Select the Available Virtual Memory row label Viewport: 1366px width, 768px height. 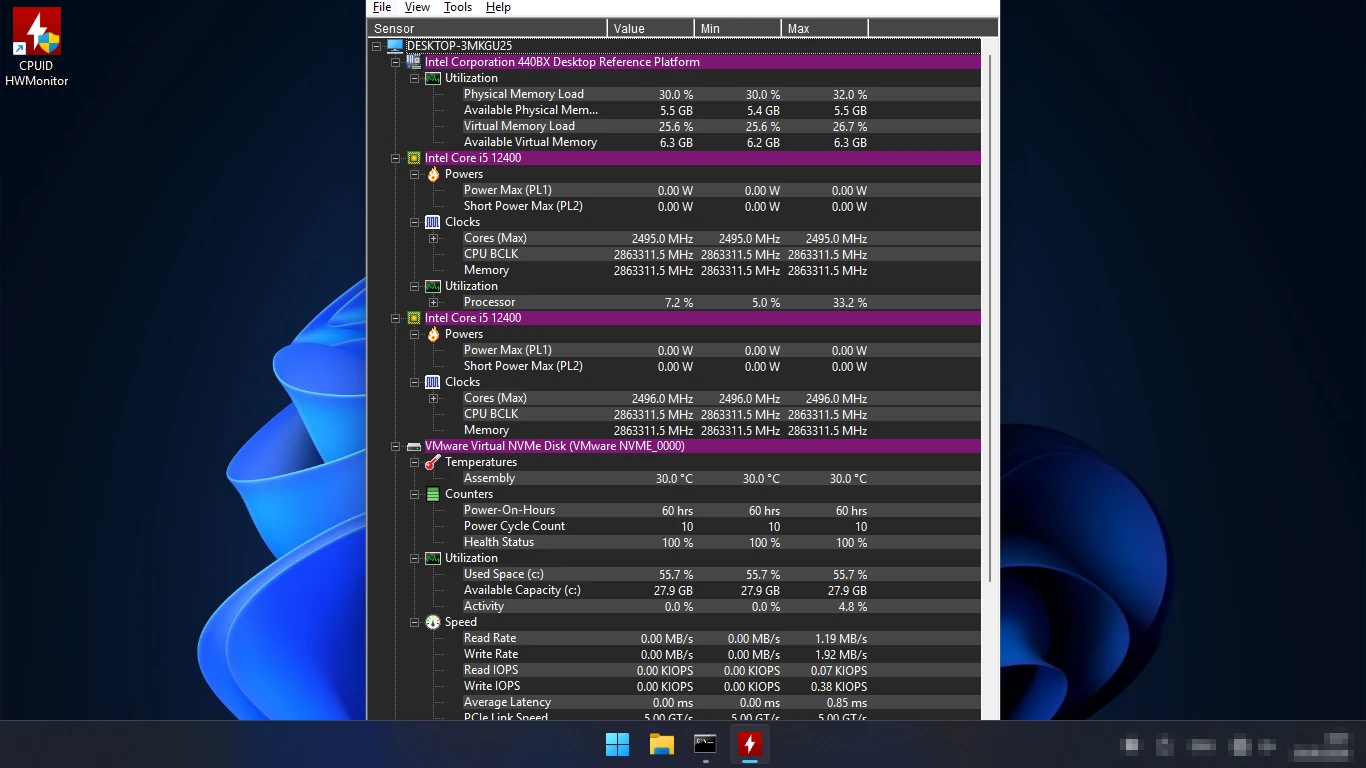click(x=530, y=142)
